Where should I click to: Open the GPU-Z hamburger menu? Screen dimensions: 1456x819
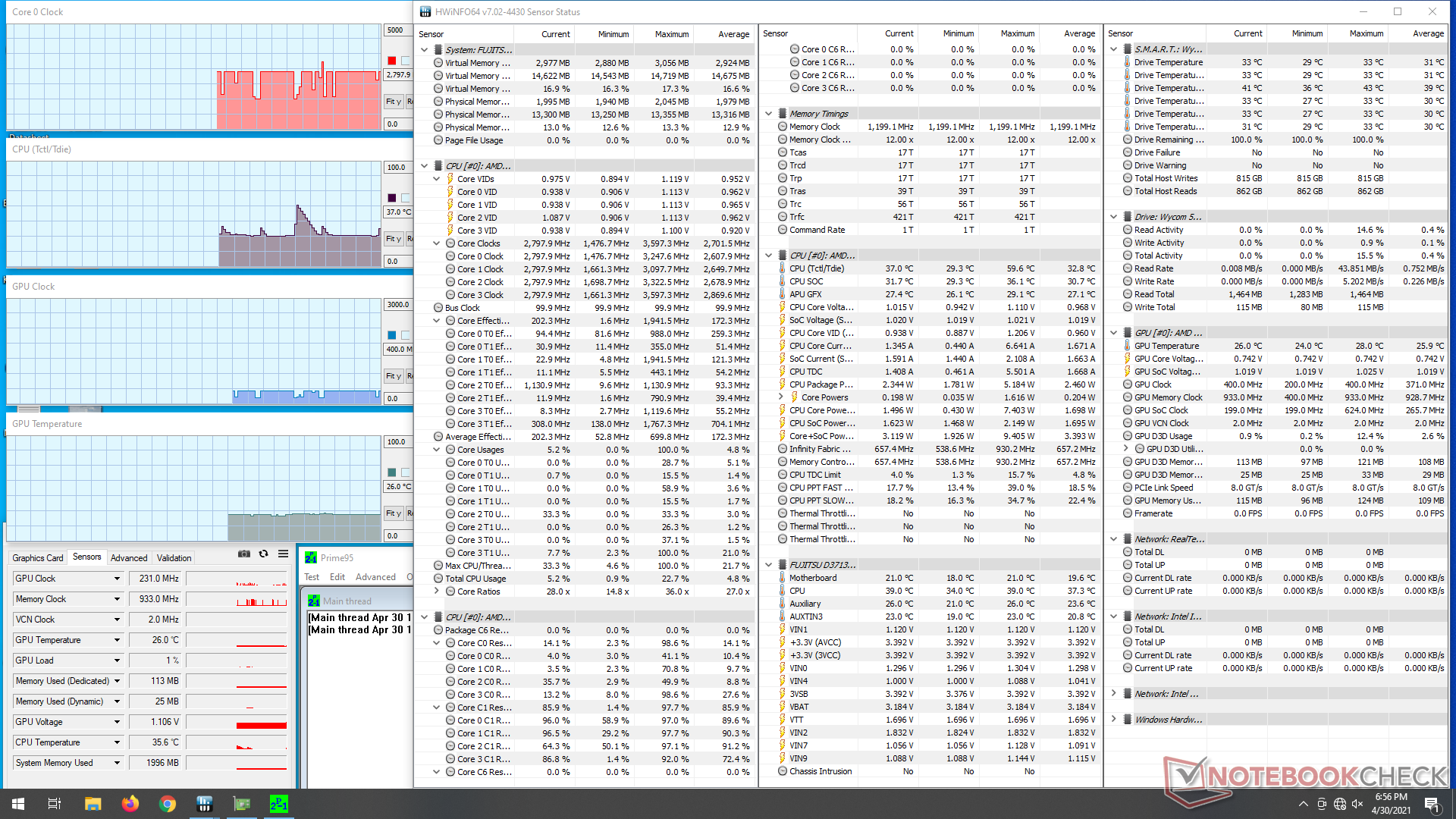(x=283, y=554)
